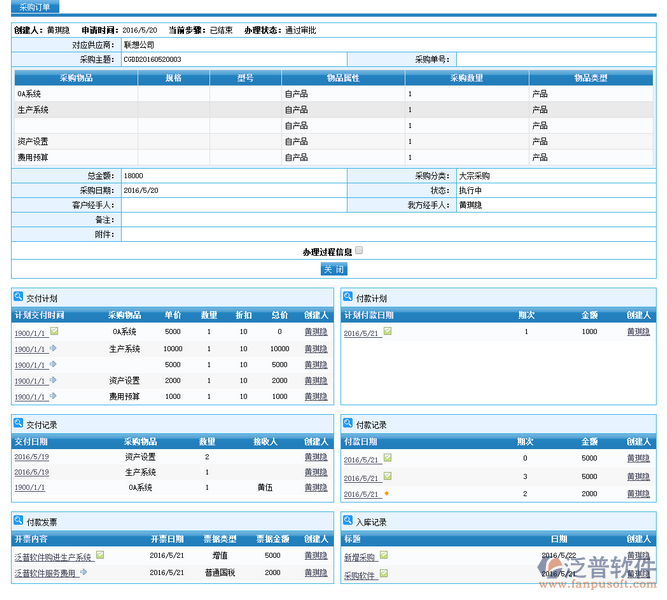
Task: Open payment plan date 2016/5/21 link
Action: point(361,333)
